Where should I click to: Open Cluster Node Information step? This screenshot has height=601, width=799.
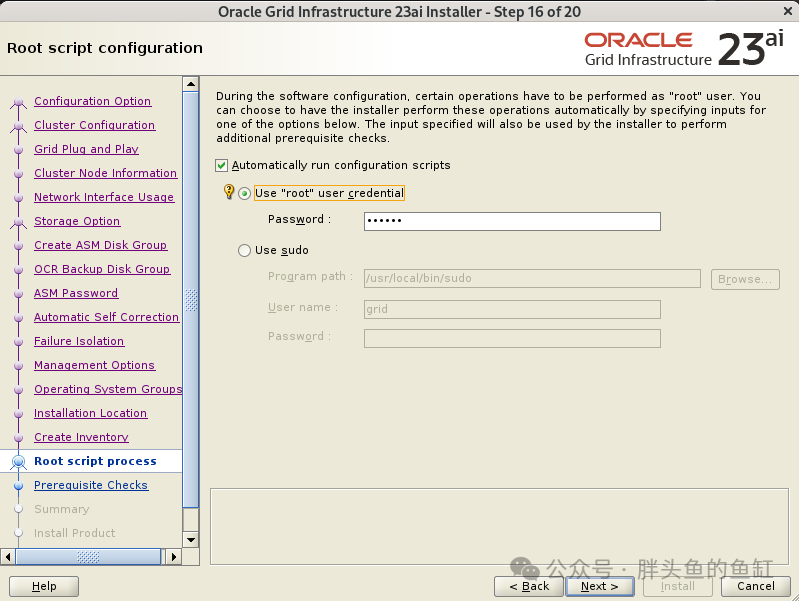click(x=105, y=173)
